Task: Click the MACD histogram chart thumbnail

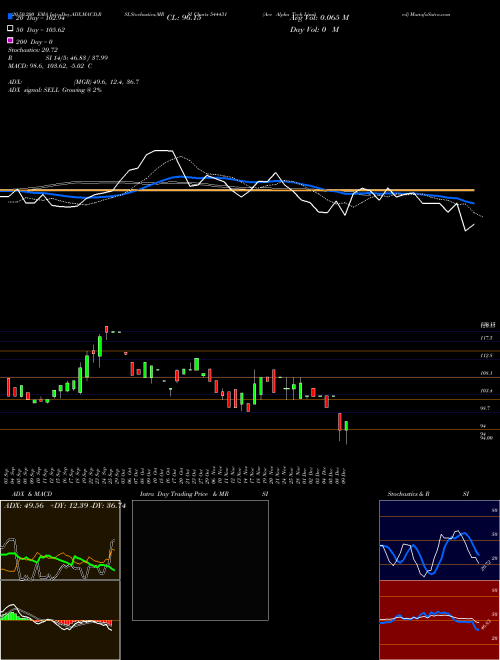Action: coord(60,620)
